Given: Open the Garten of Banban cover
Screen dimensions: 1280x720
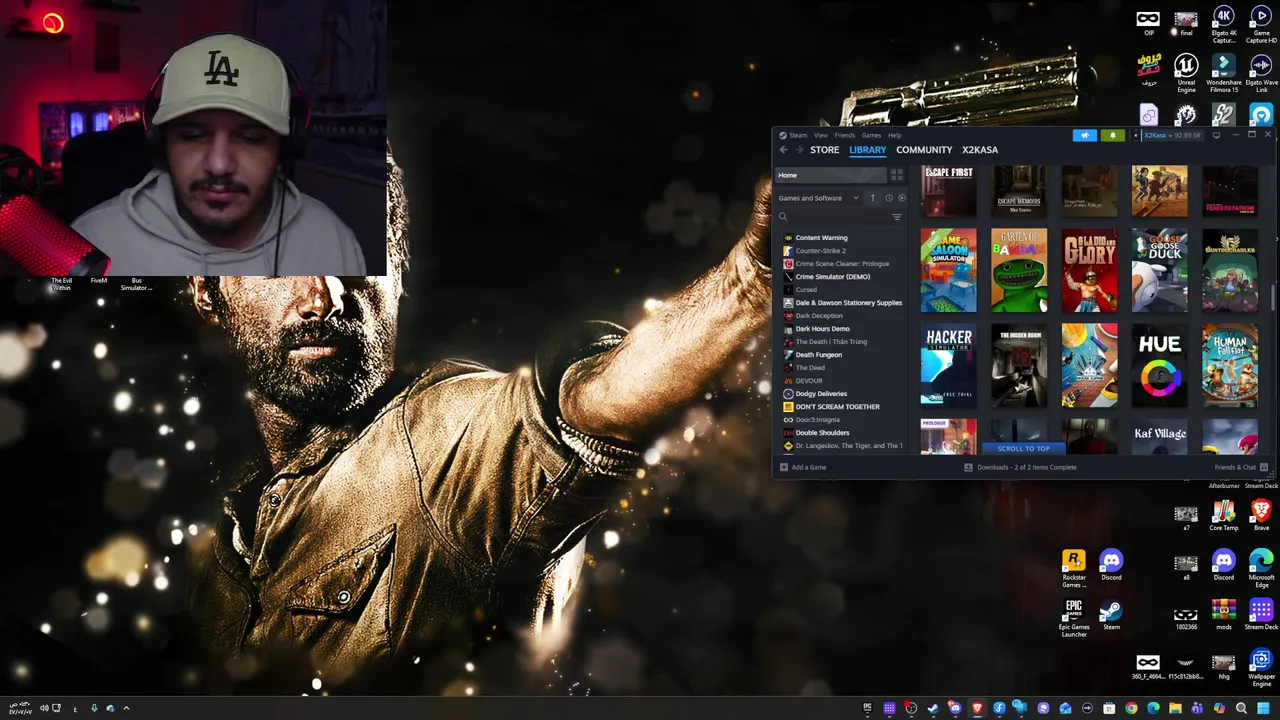Looking at the screenshot, I should click(1019, 270).
